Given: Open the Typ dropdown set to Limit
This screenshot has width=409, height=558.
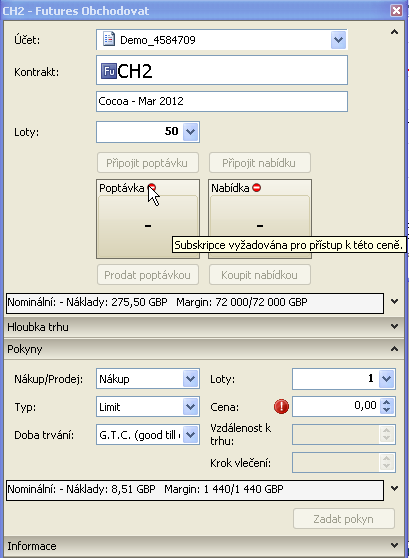Looking at the screenshot, I should click(x=191, y=406).
